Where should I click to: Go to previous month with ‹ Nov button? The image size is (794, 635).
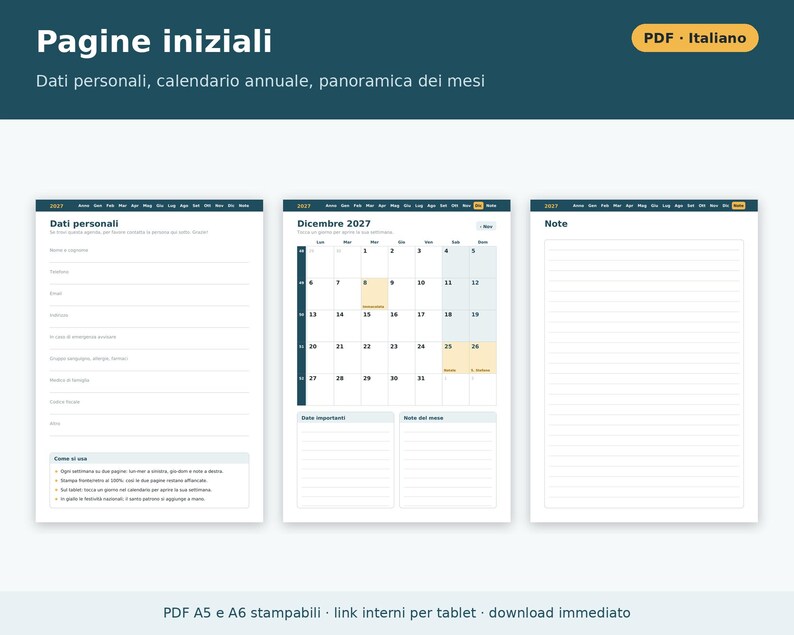pos(486,226)
